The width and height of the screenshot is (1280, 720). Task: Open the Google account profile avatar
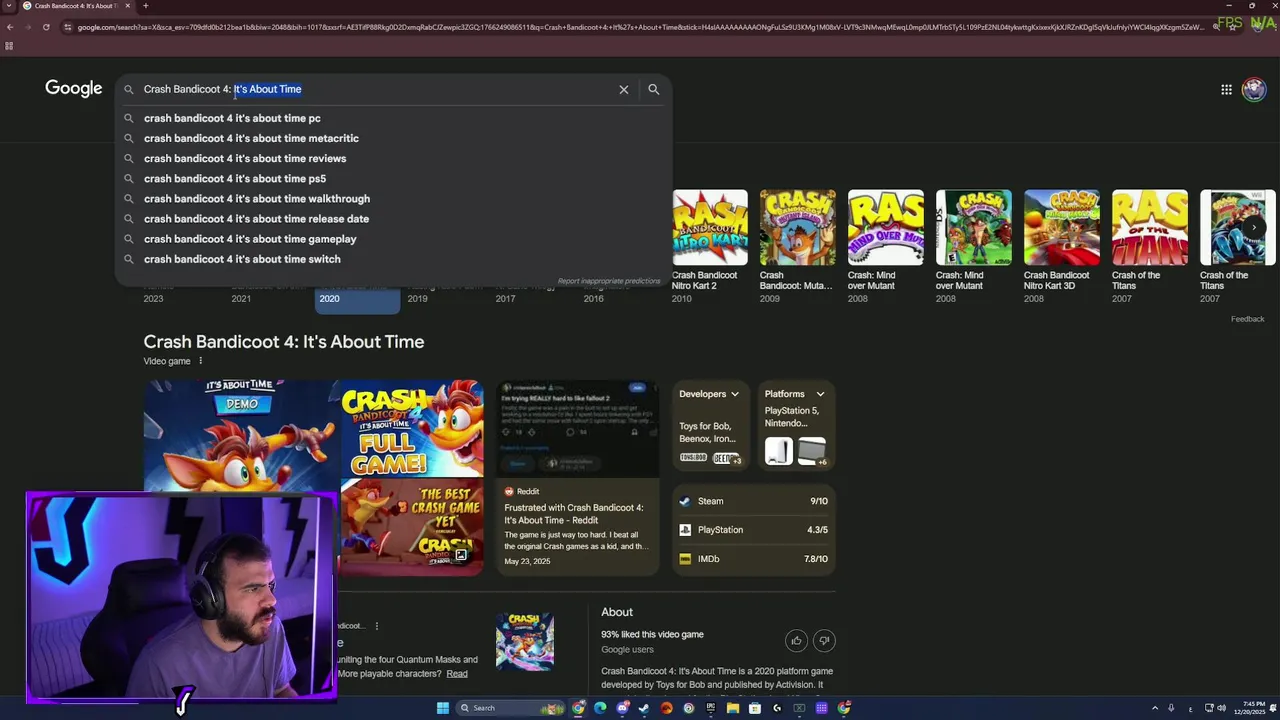click(1253, 89)
